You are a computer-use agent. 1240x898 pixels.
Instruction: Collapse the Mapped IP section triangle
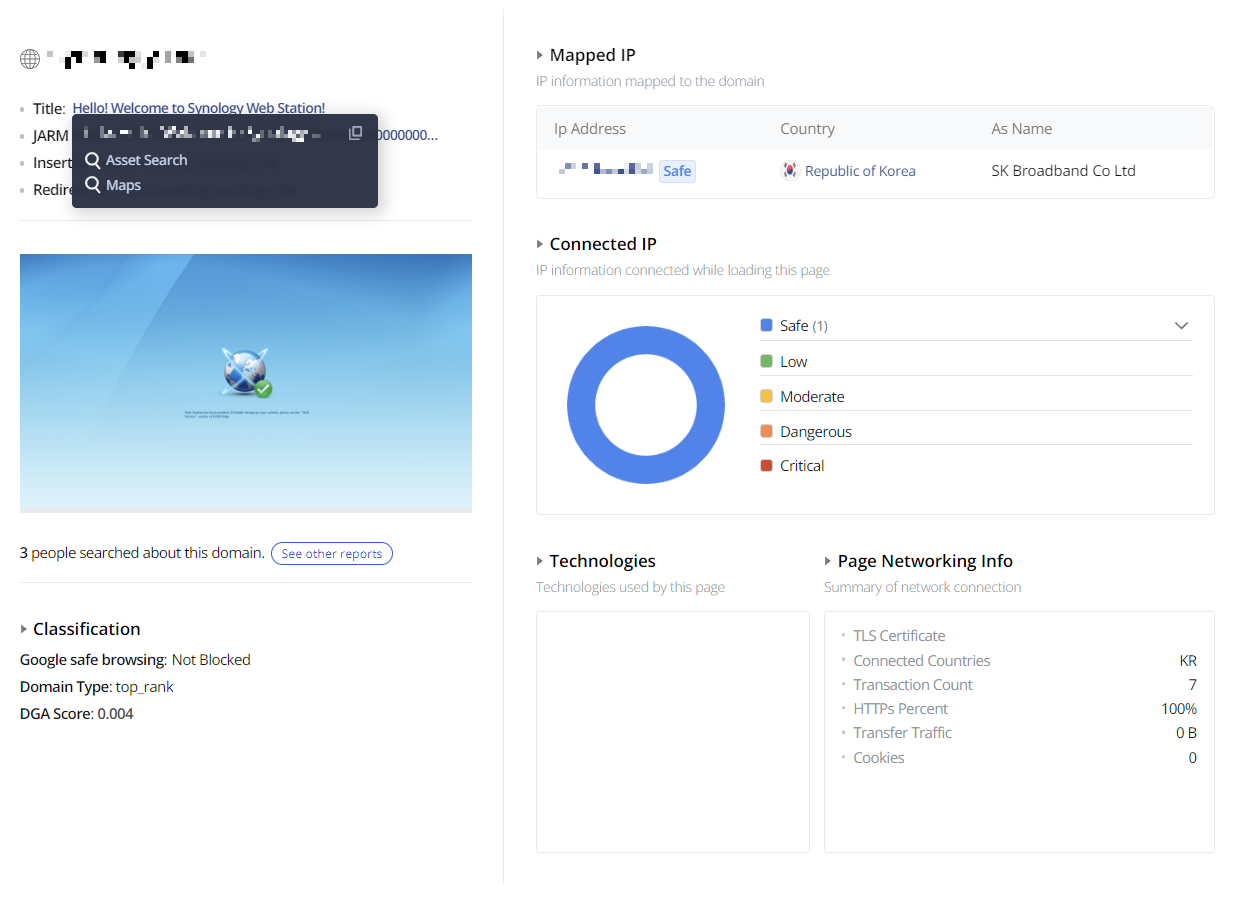coord(540,56)
